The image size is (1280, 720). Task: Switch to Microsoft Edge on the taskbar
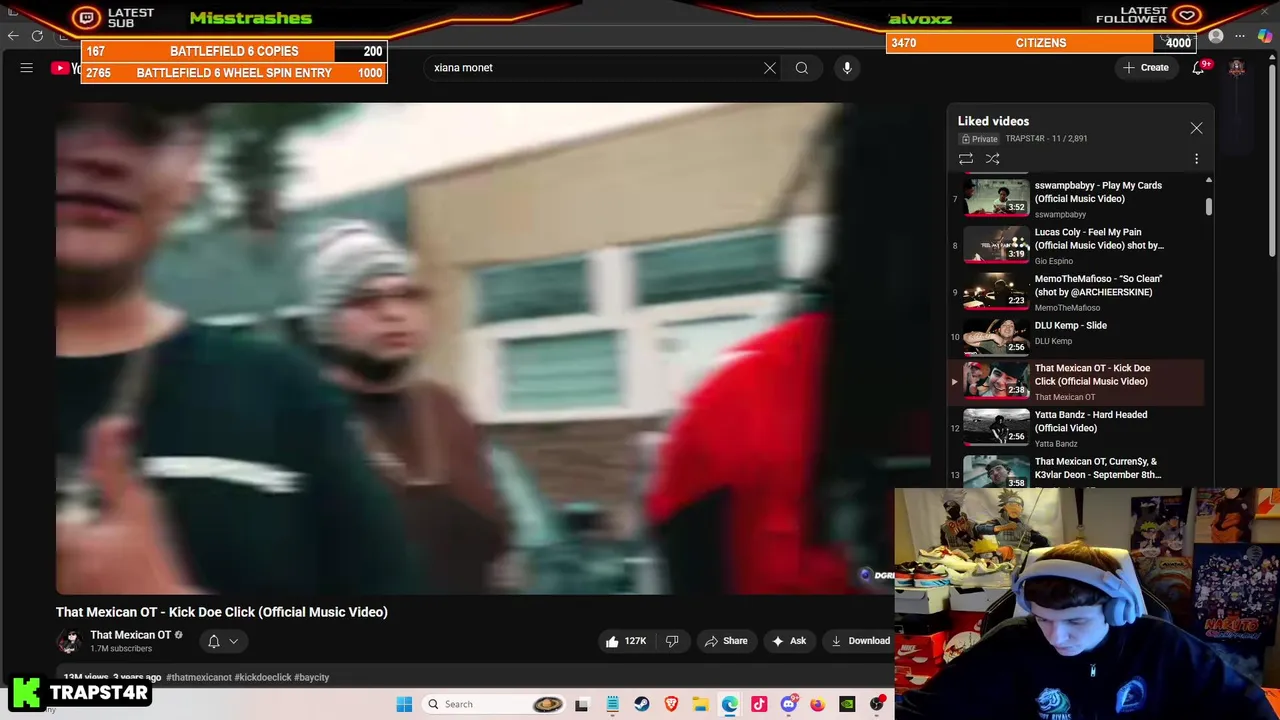point(730,704)
